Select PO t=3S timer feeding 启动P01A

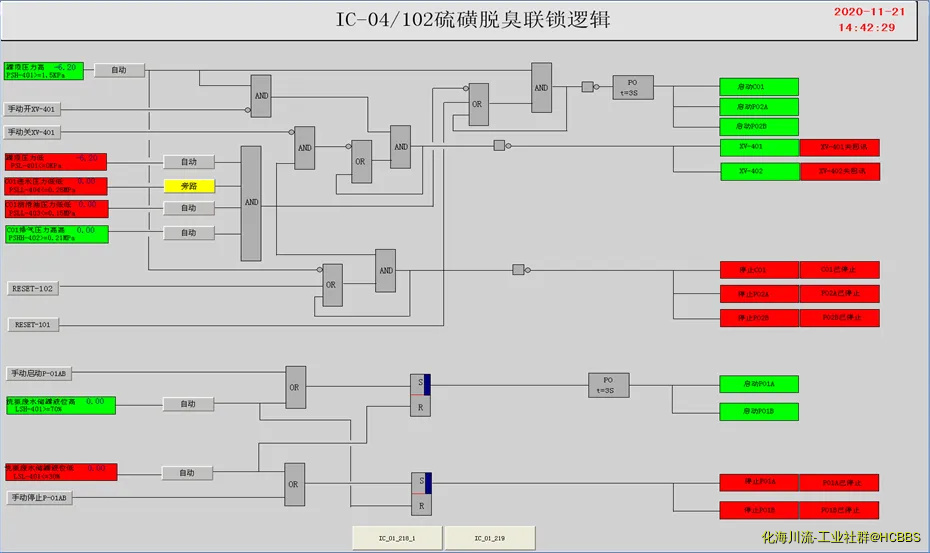(609, 385)
